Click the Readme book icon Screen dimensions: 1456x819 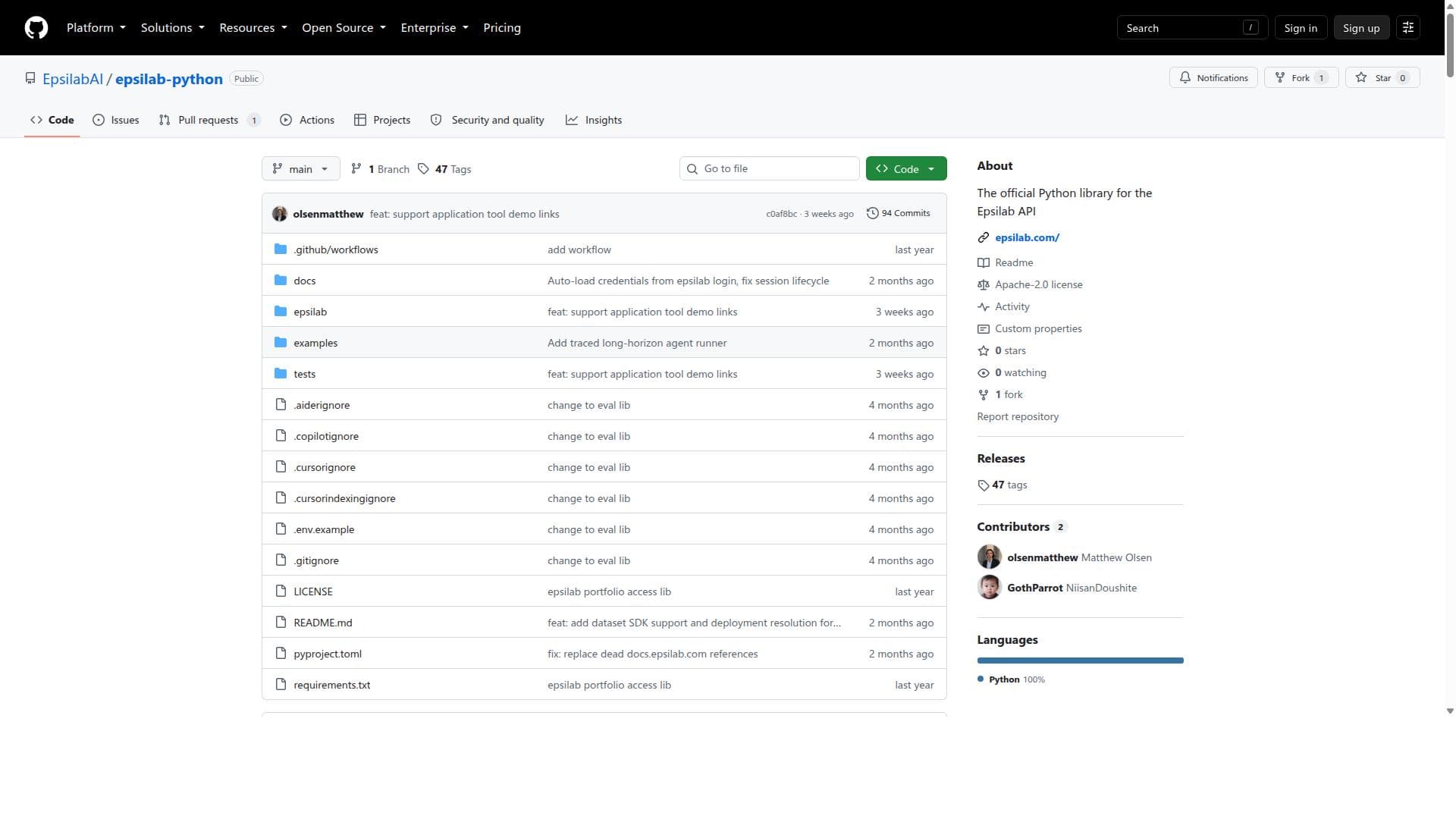984,263
